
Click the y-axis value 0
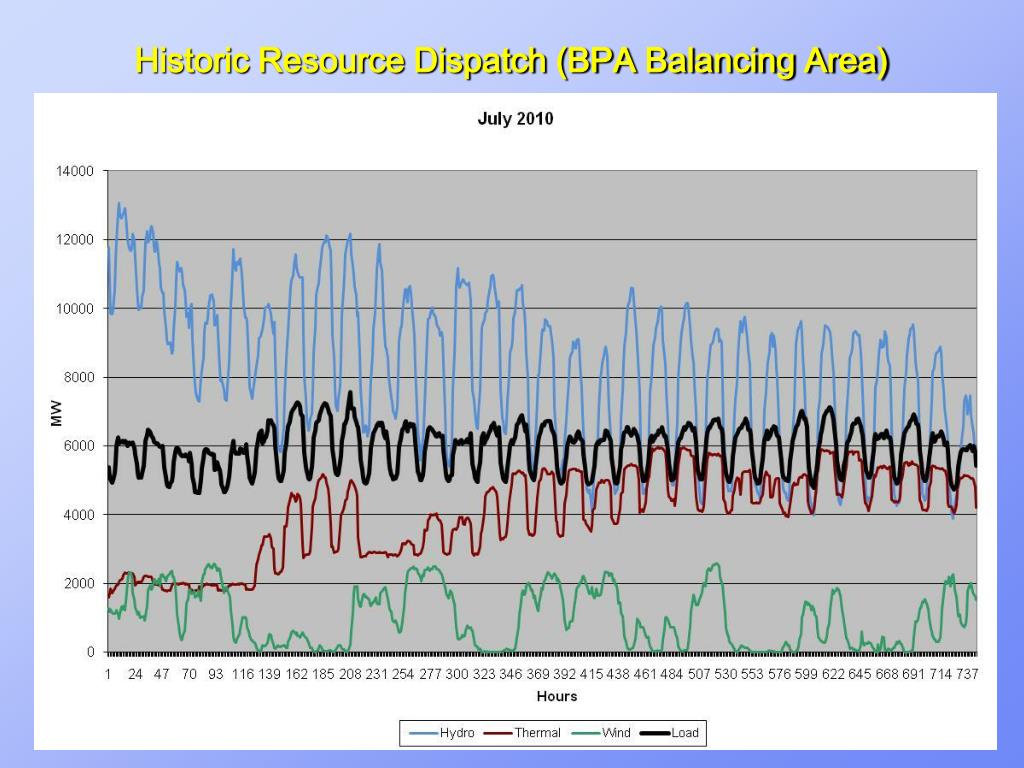click(91, 652)
